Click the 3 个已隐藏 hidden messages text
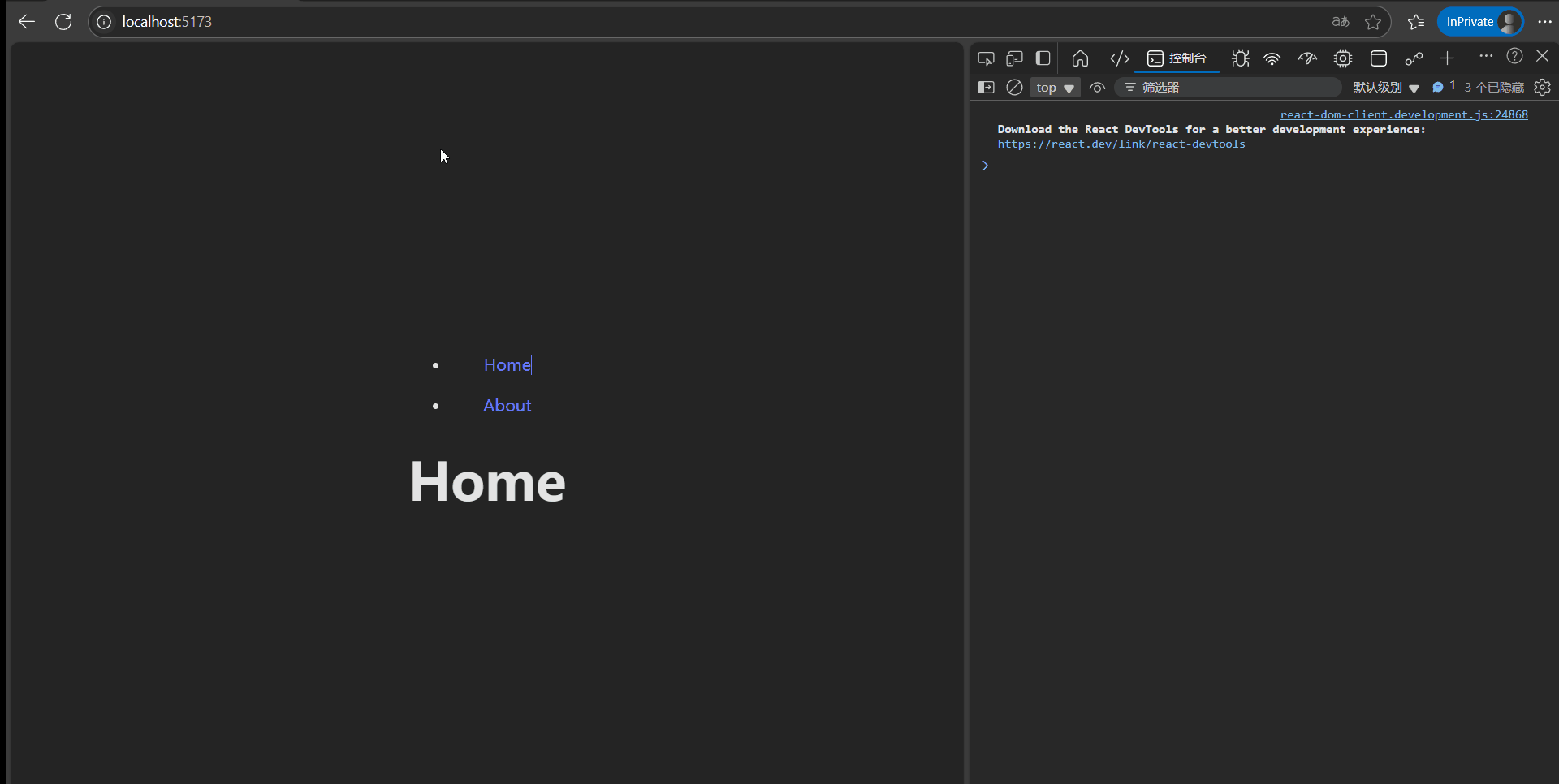The width and height of the screenshot is (1559, 784). [x=1494, y=88]
